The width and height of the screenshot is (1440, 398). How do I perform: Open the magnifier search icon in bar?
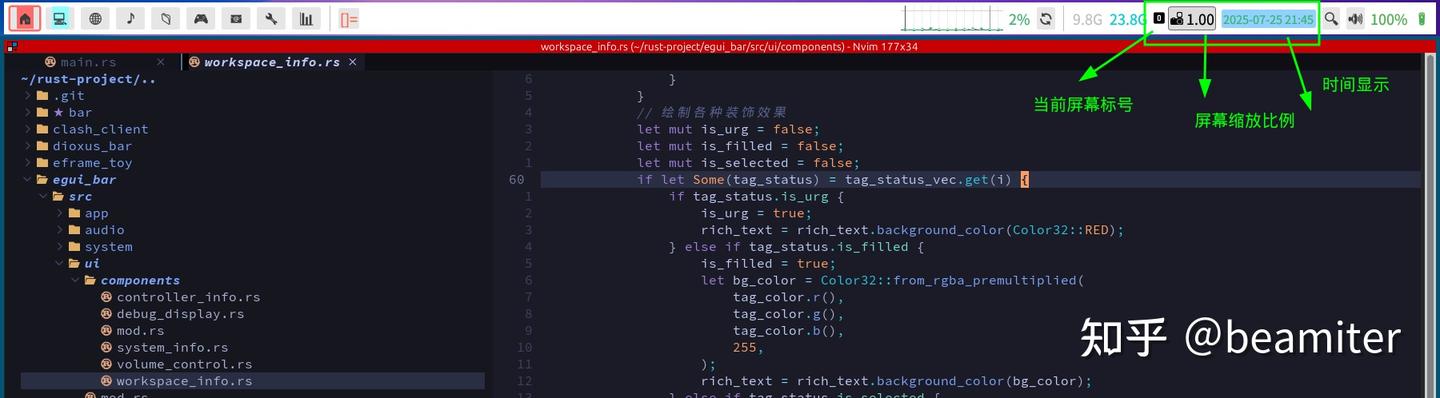point(1331,19)
